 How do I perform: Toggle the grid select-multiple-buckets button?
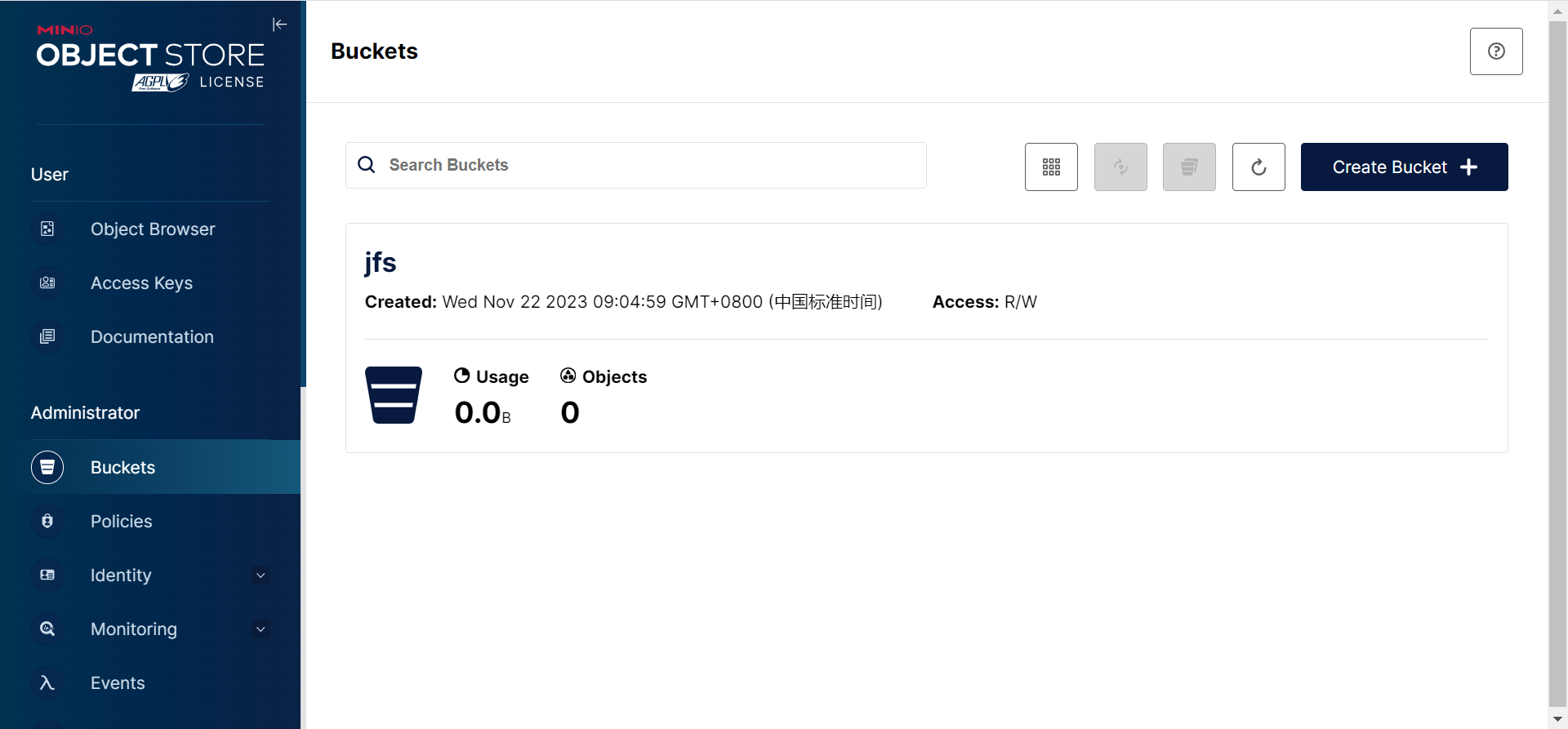click(x=1051, y=167)
